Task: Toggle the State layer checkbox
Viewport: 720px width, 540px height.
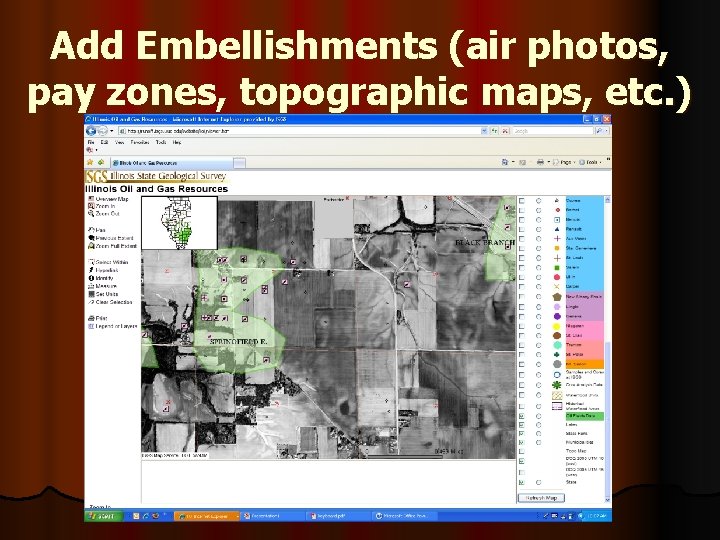Action: click(522, 483)
